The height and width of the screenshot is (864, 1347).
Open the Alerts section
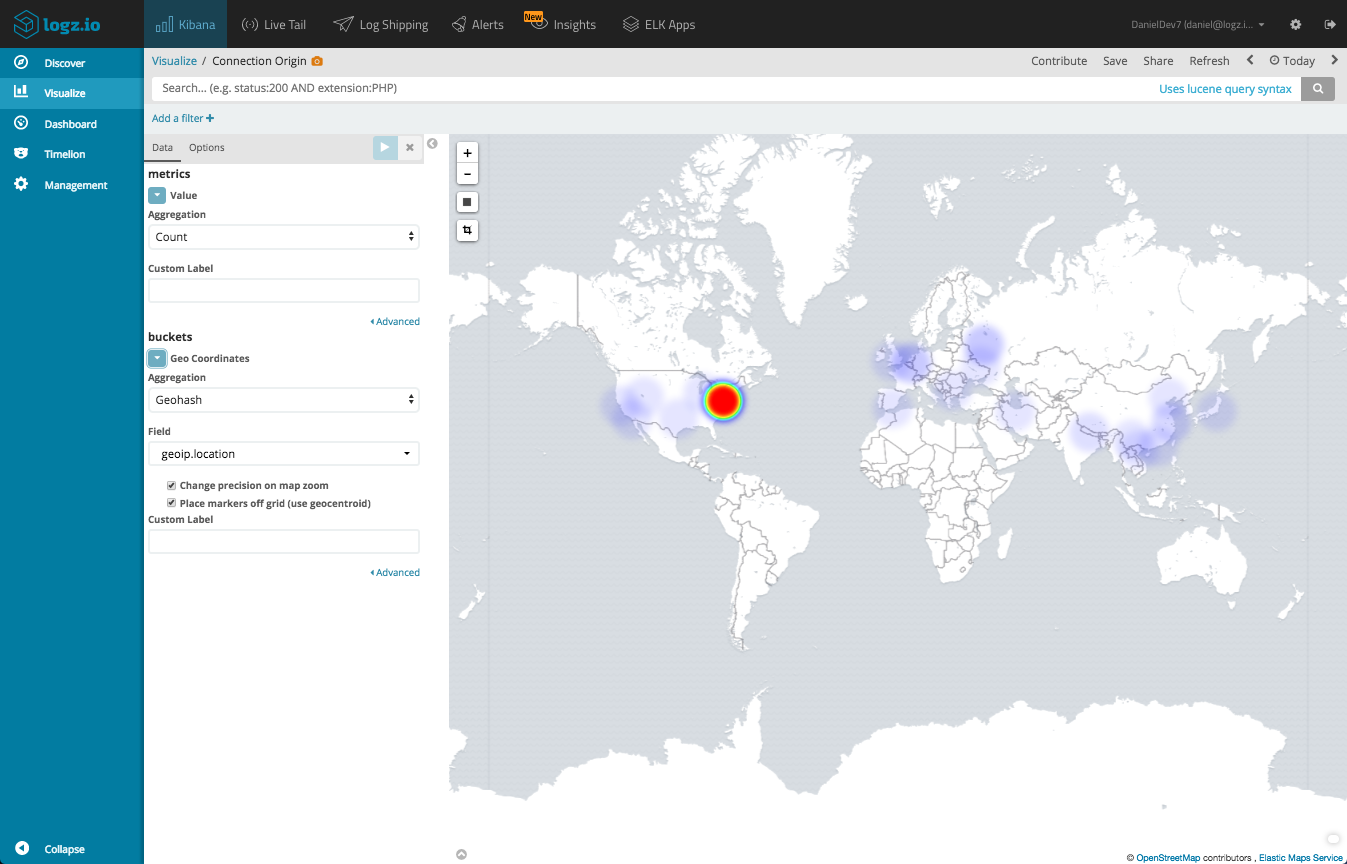pos(478,24)
